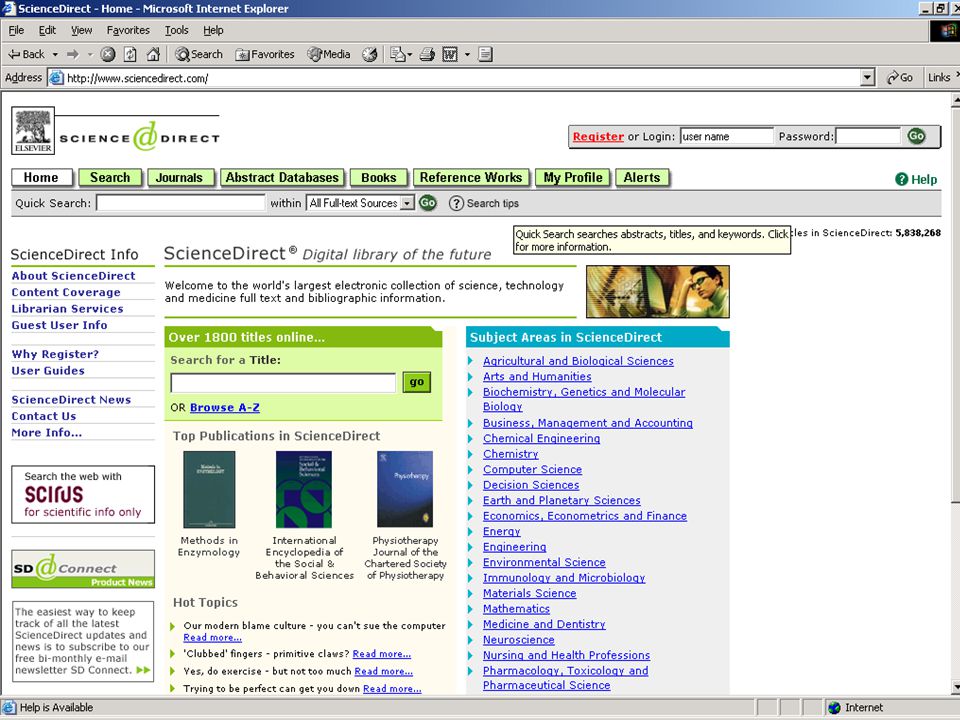The image size is (960, 720).
Task: Open the Why Register? link
Action: click(55, 354)
